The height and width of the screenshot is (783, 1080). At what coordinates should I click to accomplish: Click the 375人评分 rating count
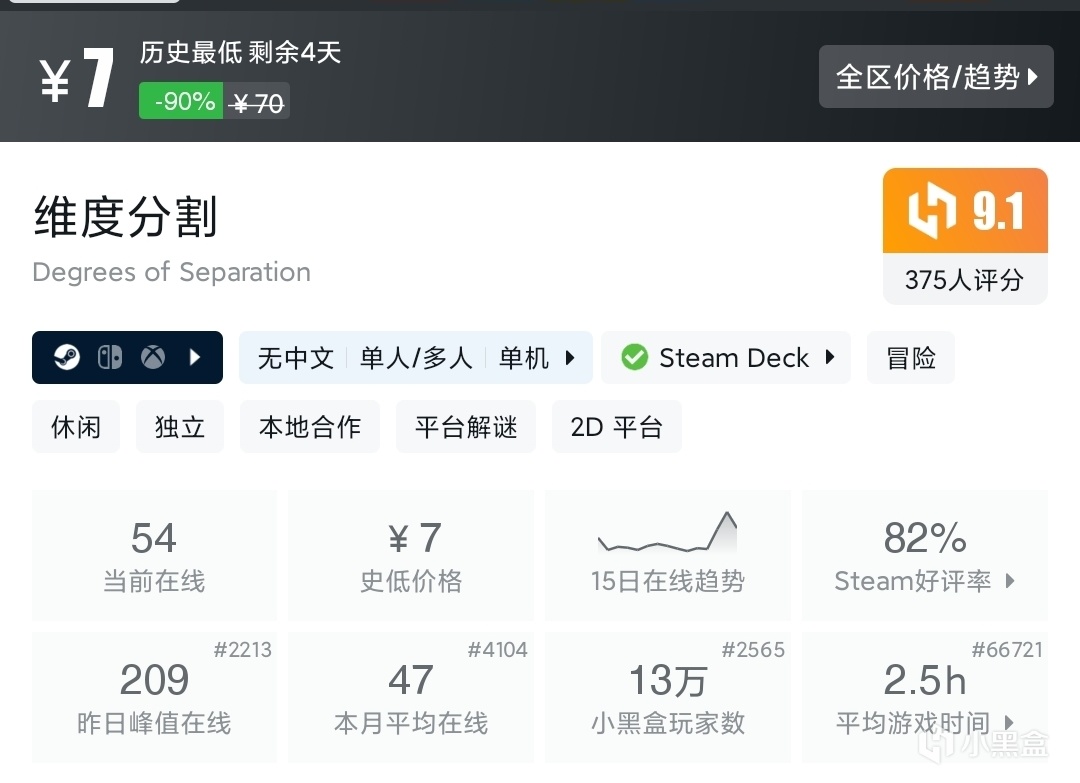[x=964, y=280]
